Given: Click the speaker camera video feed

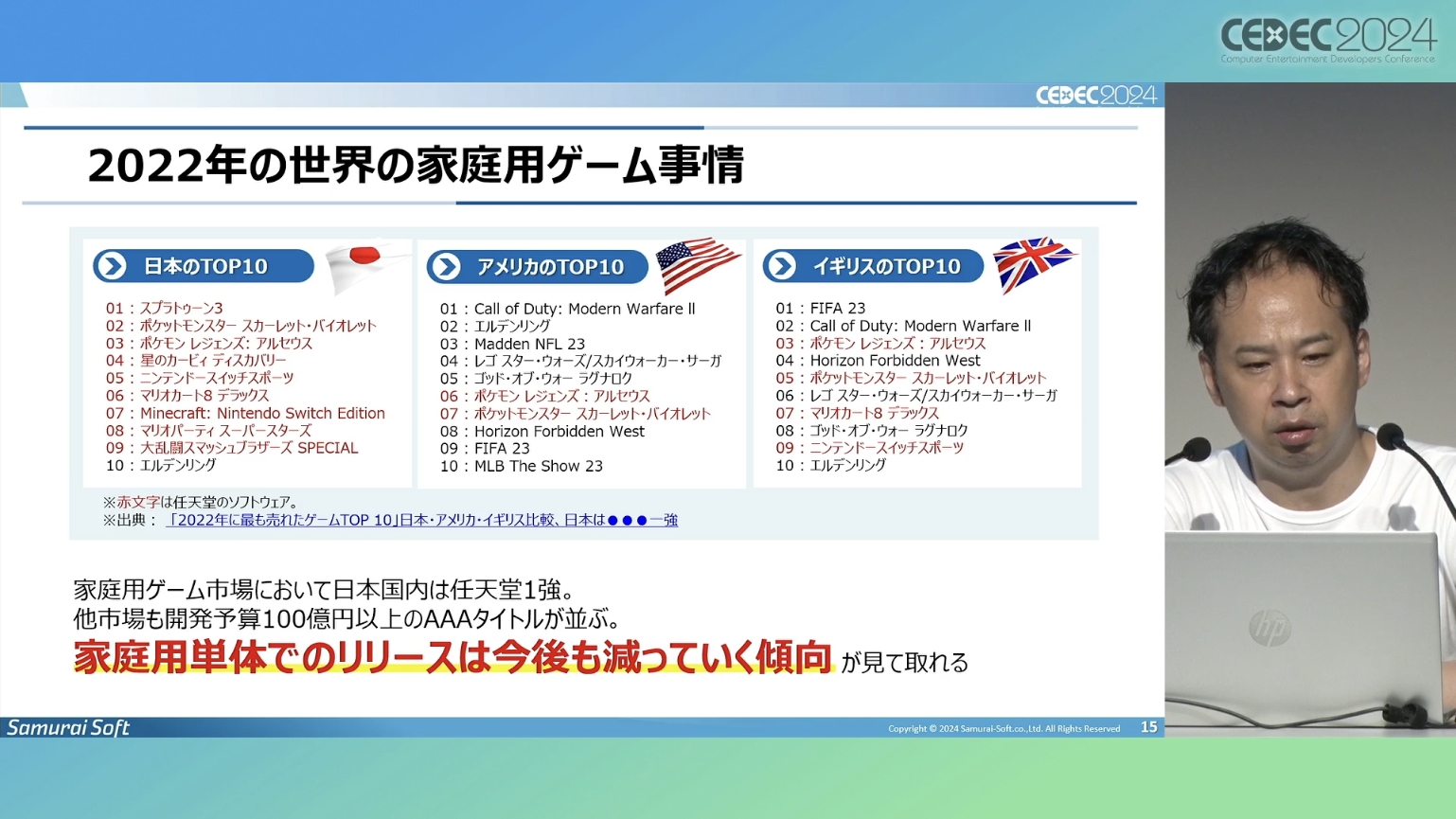Looking at the screenshot, I should [x=1310, y=410].
